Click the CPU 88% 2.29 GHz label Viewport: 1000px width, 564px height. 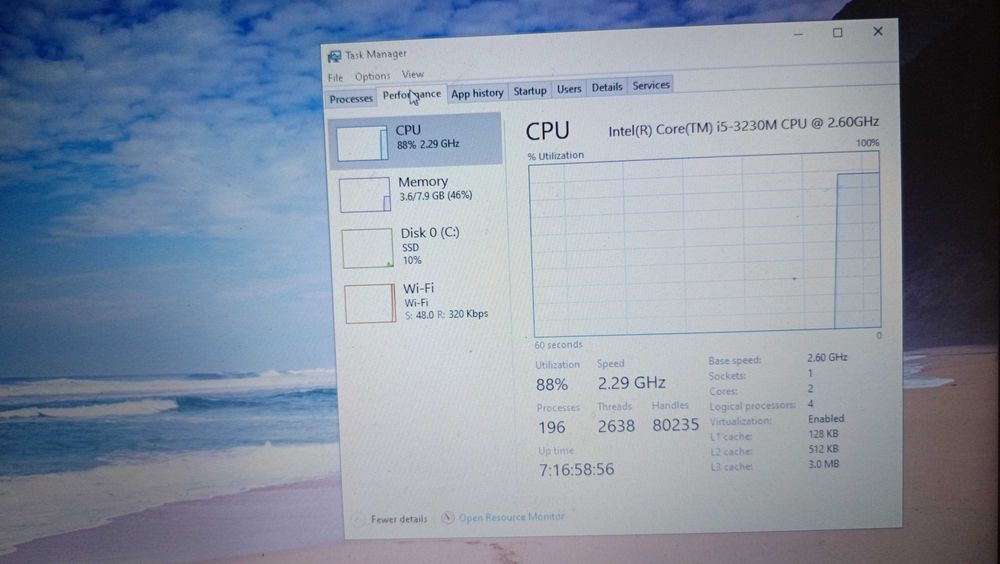427,137
